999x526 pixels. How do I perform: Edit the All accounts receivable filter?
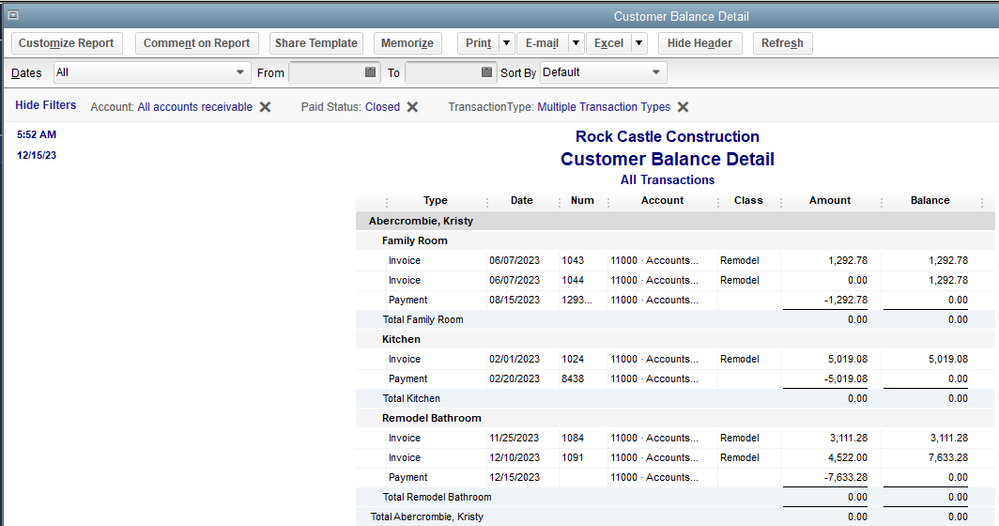click(x=195, y=107)
